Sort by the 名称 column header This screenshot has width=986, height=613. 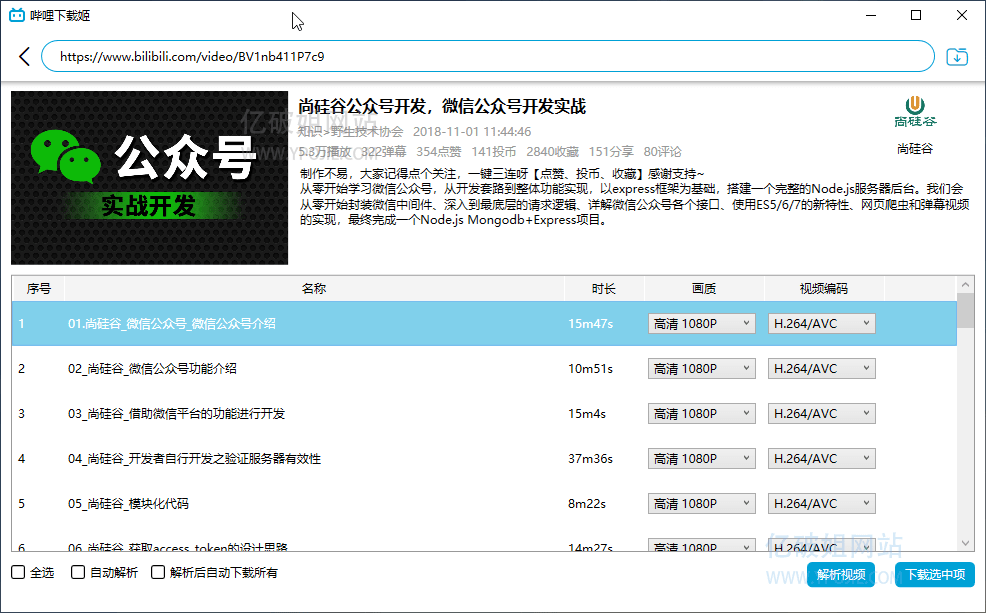tap(314, 289)
